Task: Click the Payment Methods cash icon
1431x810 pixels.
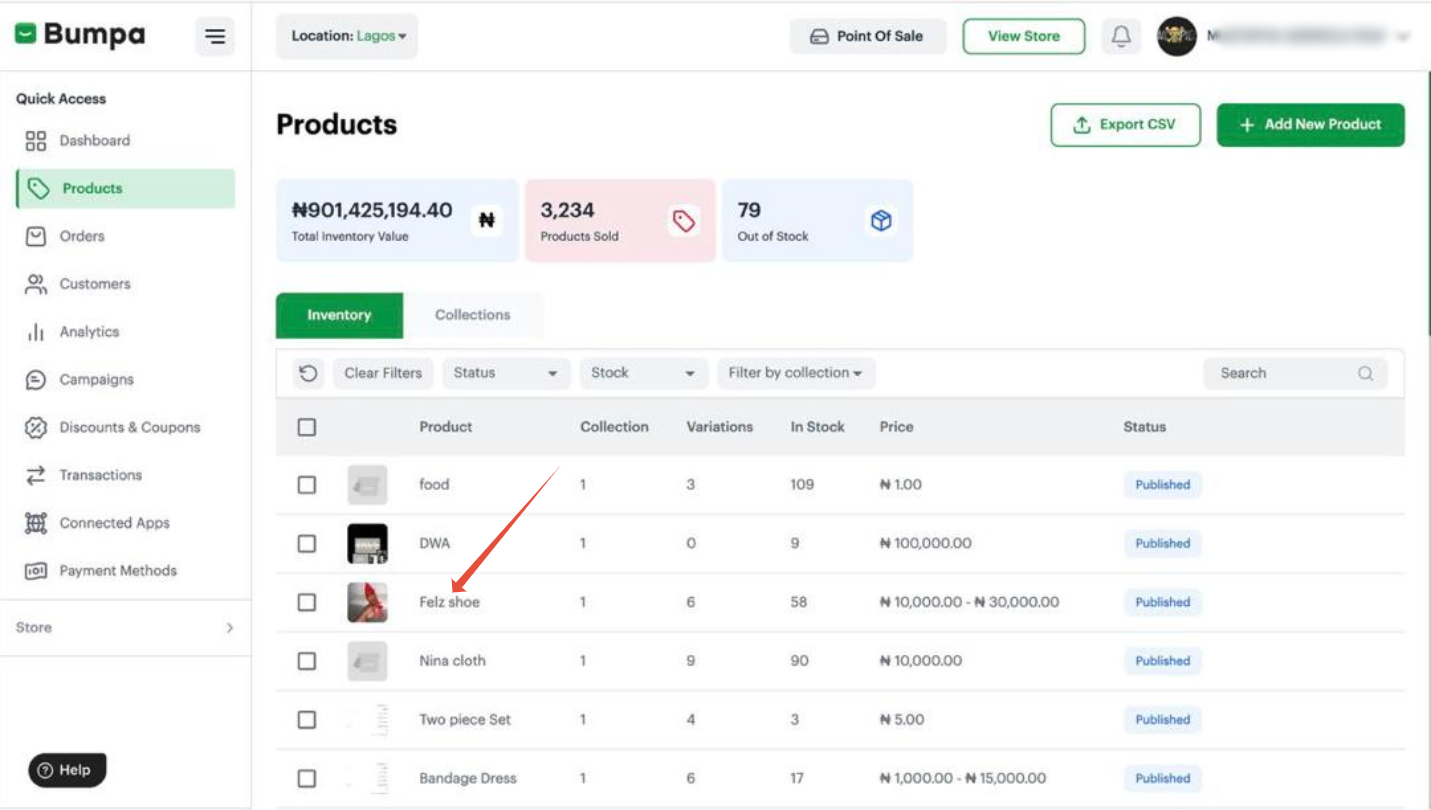Action: 36,571
